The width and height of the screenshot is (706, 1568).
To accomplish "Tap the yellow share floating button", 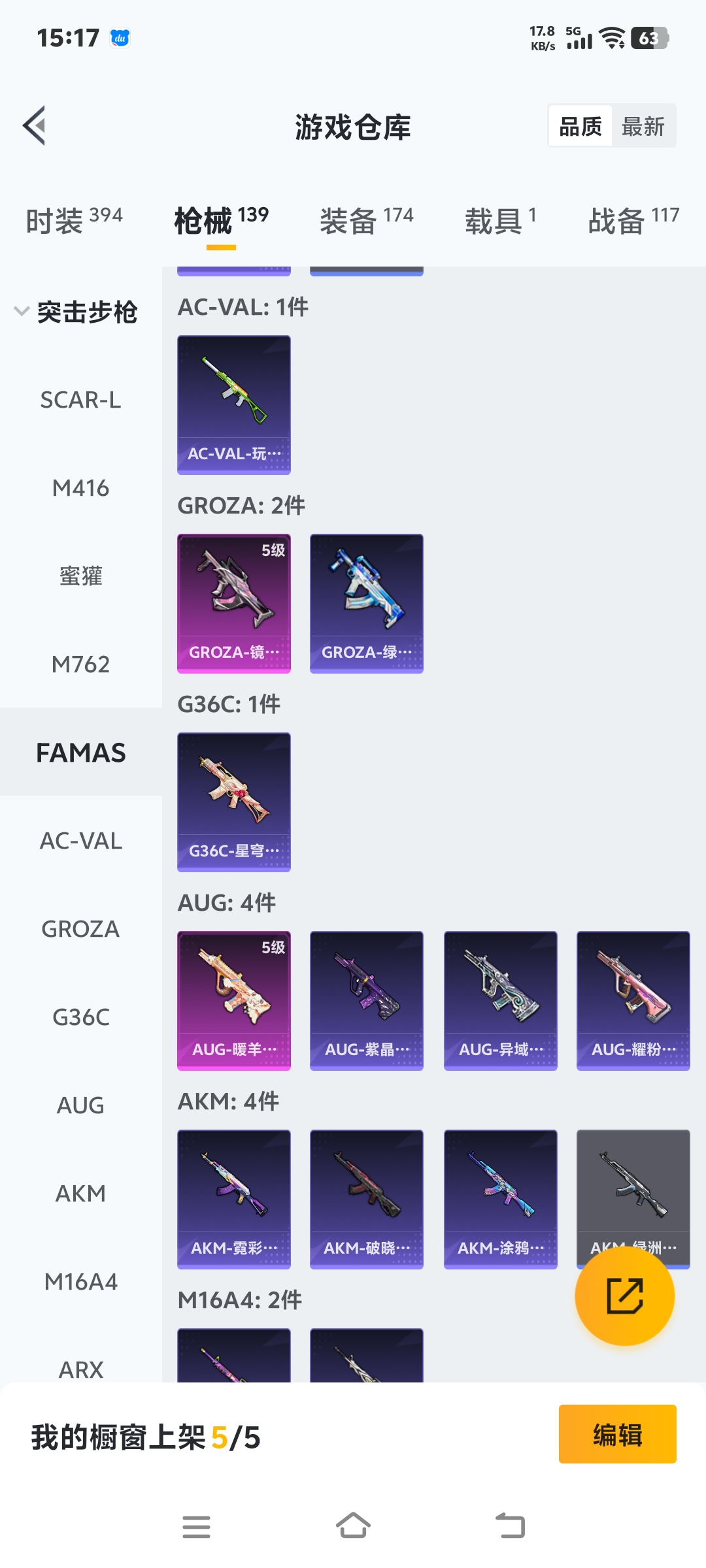I will tap(624, 1296).
